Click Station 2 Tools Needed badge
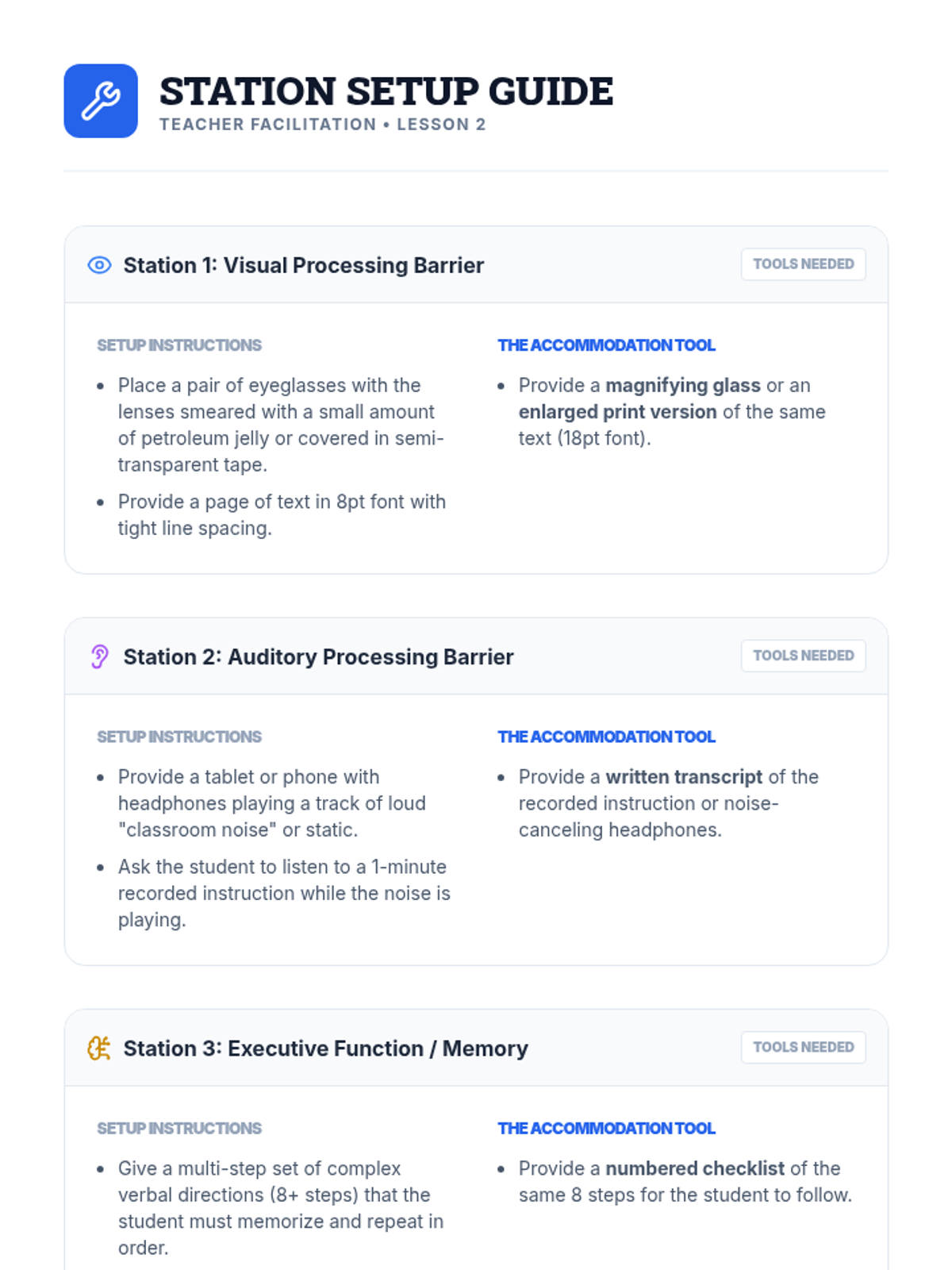Image resolution: width=952 pixels, height=1270 pixels. [803, 656]
